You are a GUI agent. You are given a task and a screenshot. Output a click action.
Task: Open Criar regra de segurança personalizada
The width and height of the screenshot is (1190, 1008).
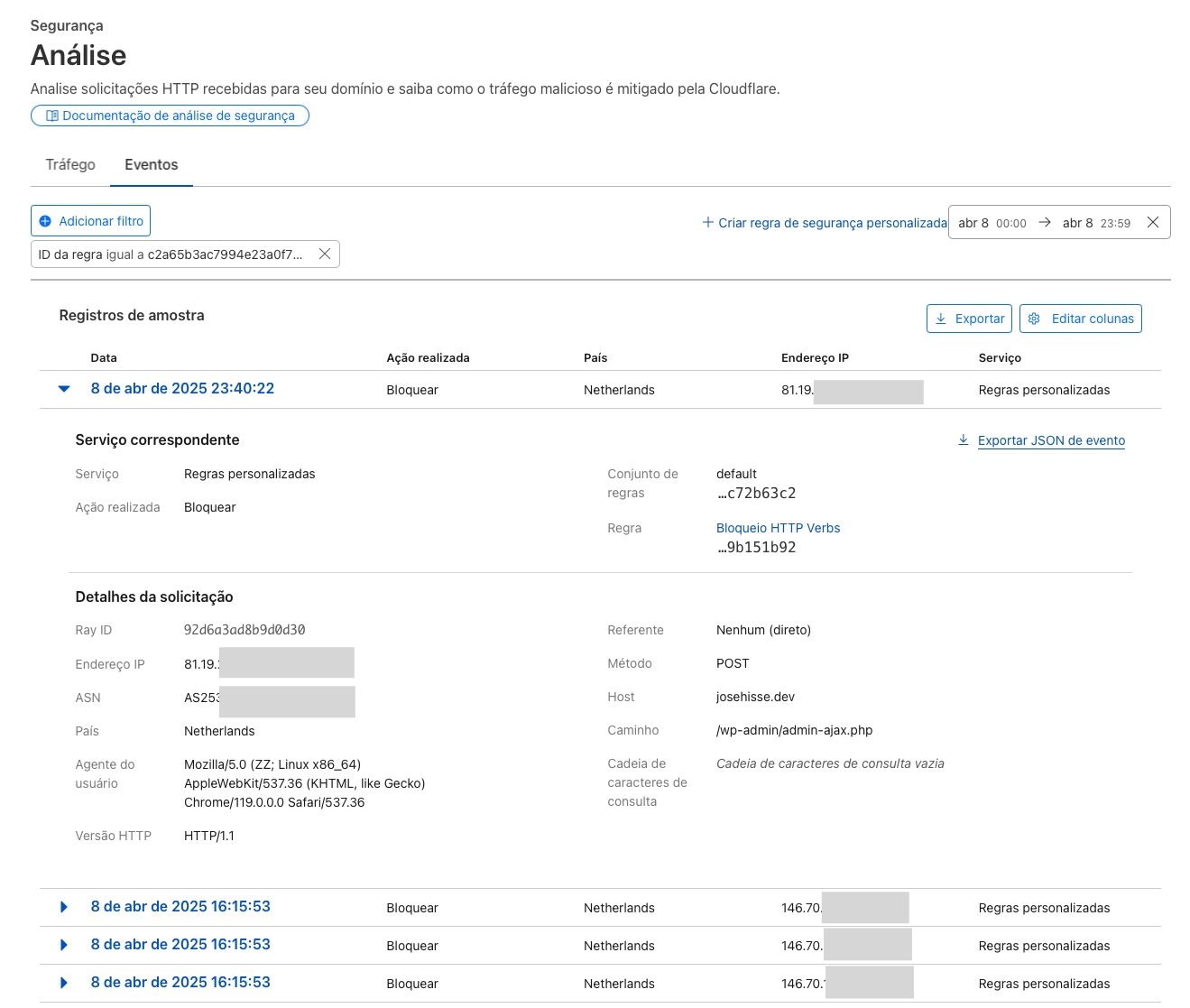(x=825, y=223)
